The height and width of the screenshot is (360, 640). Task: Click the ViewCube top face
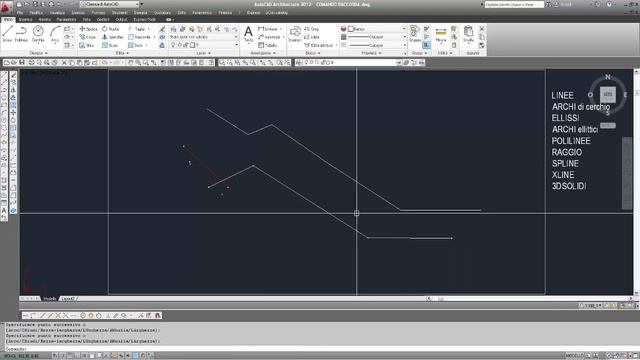point(608,95)
